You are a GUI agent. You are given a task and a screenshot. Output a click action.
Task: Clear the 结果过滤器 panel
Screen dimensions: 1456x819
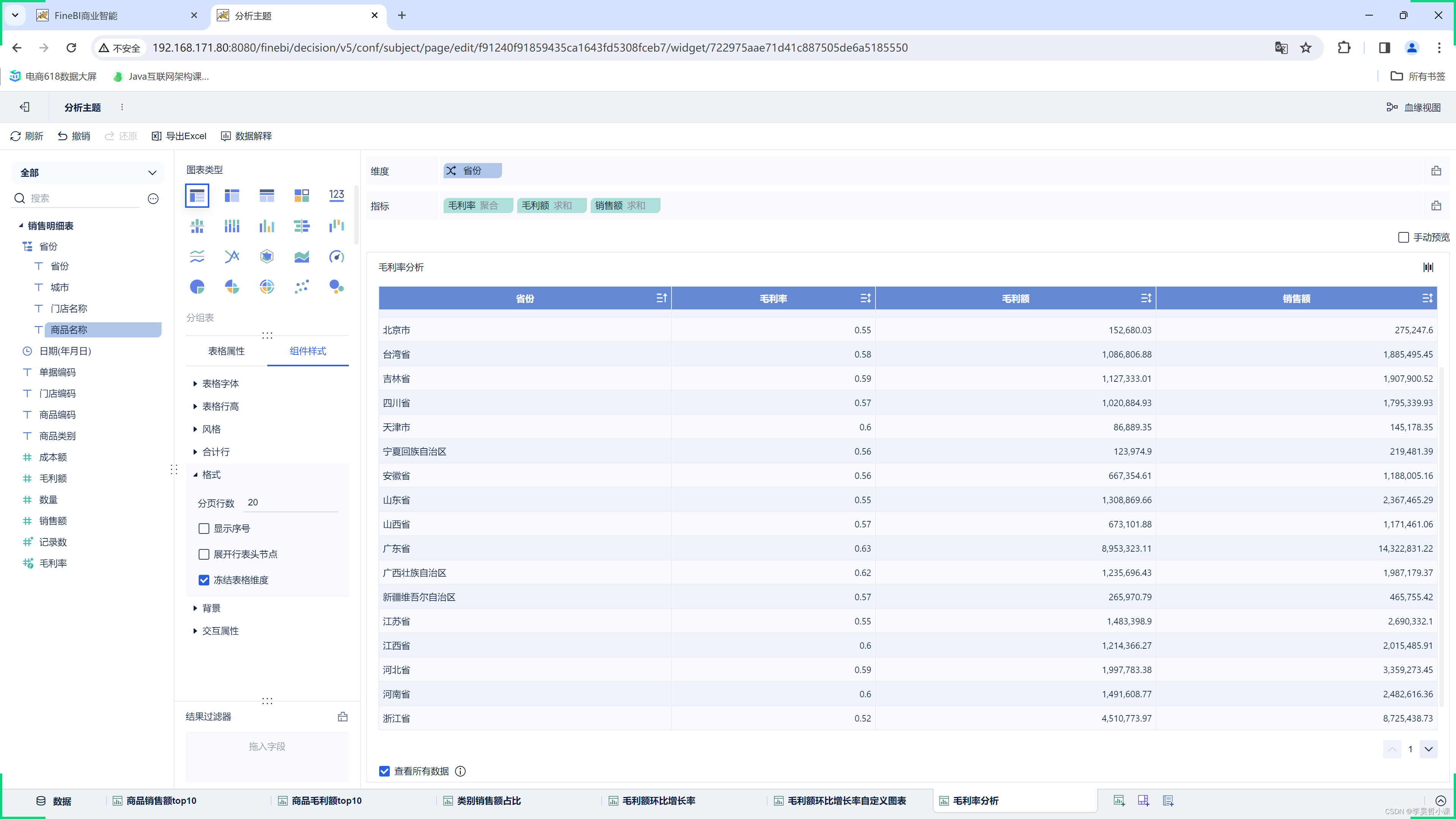click(342, 717)
